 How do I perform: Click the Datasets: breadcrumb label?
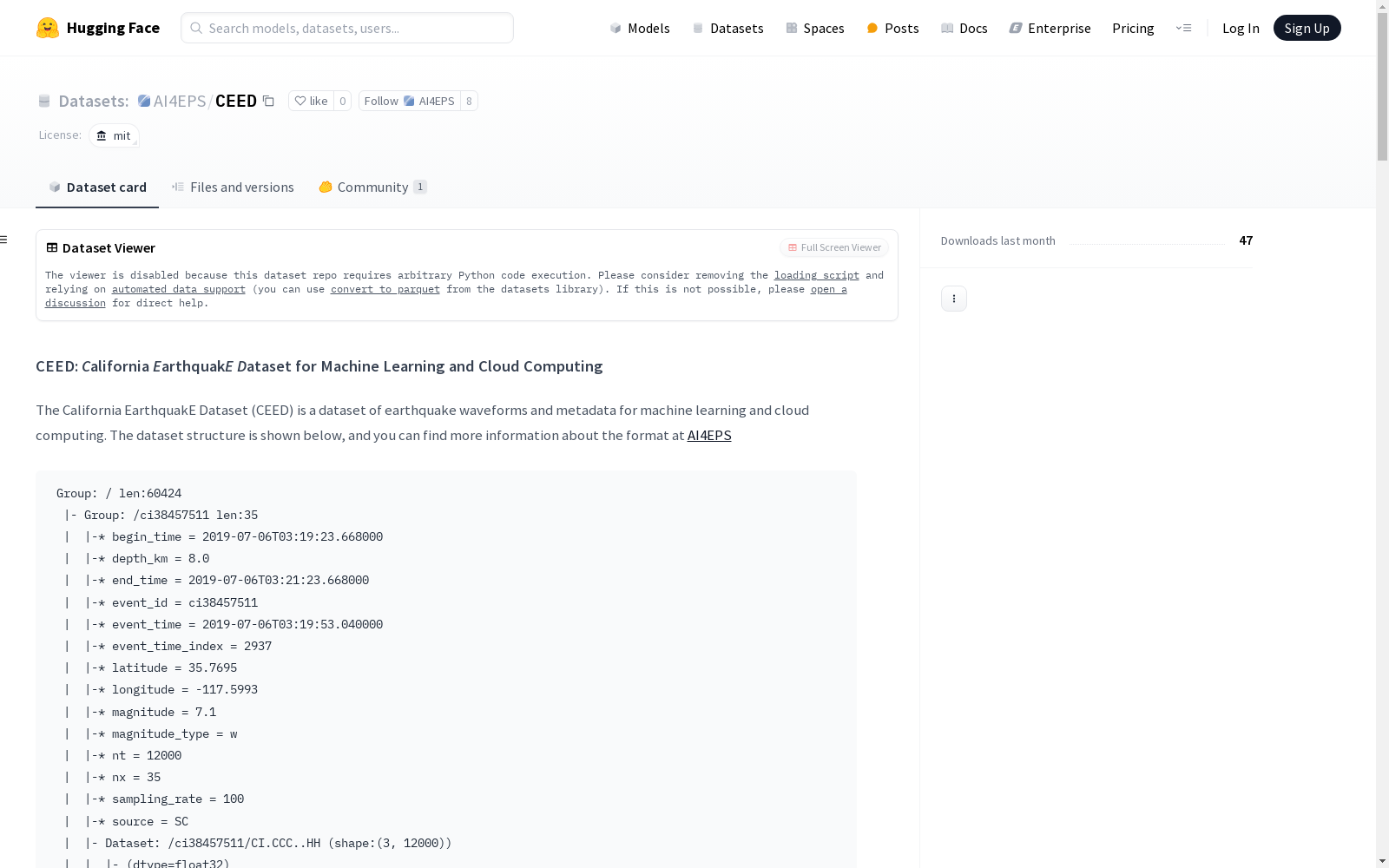click(94, 101)
